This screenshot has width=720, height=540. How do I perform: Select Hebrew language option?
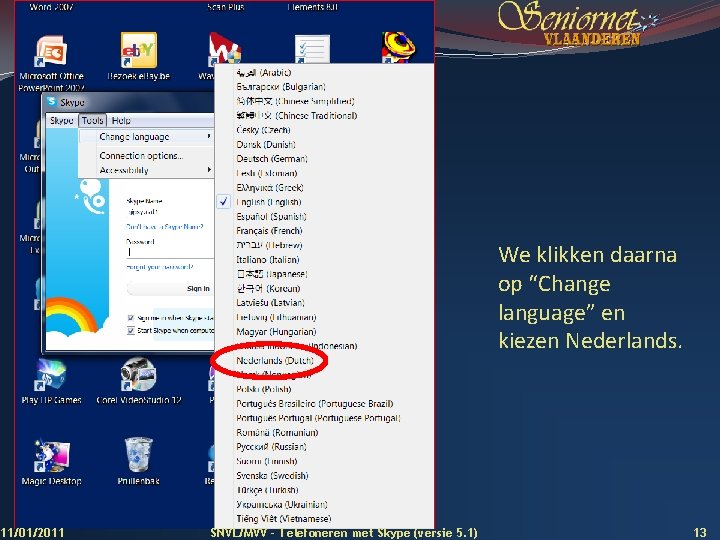point(269,245)
